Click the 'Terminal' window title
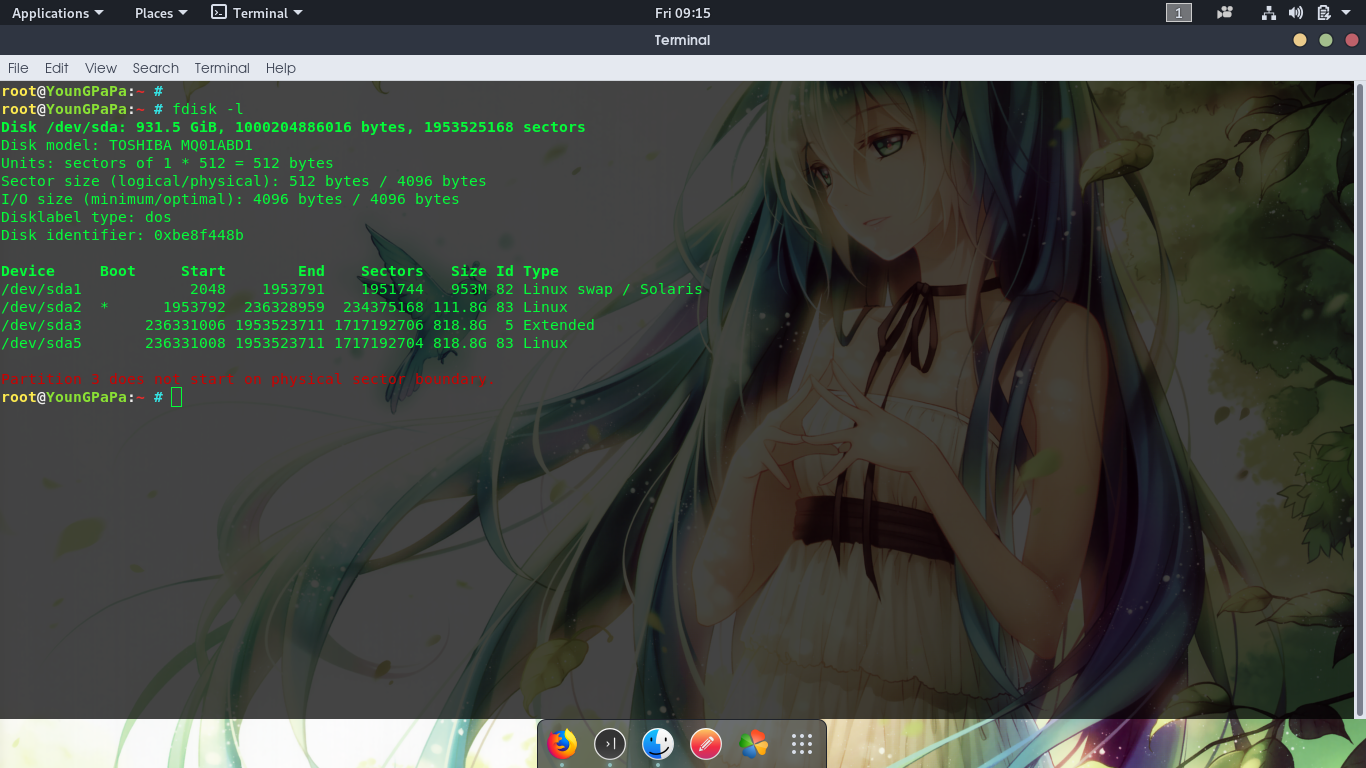The height and width of the screenshot is (768, 1366). pyautogui.click(x=683, y=40)
